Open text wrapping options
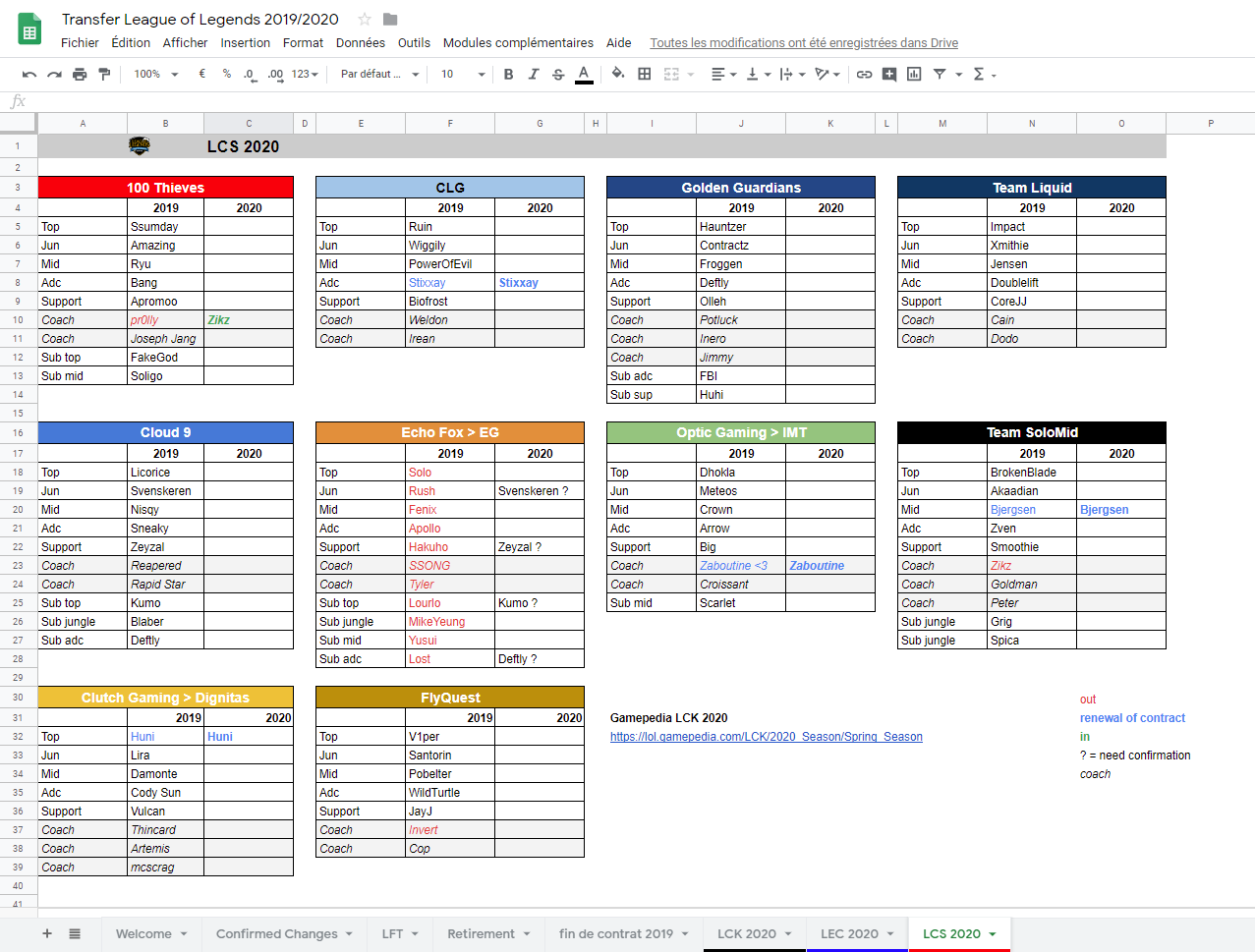 792,75
